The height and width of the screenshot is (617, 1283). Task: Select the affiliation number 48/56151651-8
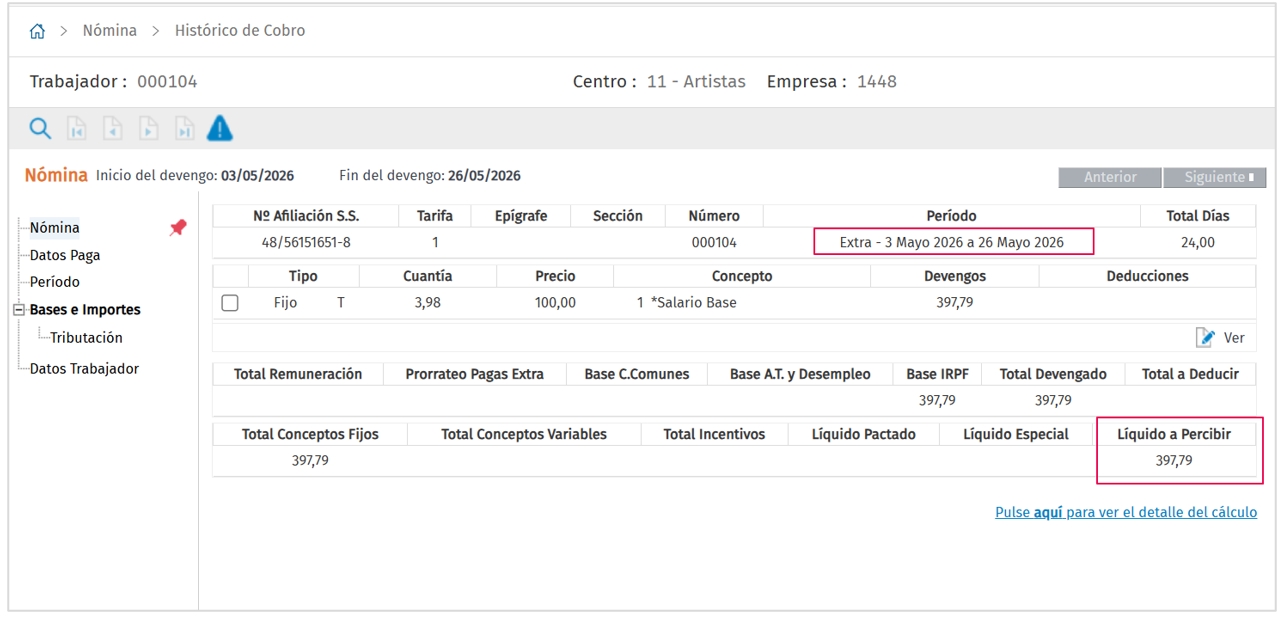(x=305, y=242)
